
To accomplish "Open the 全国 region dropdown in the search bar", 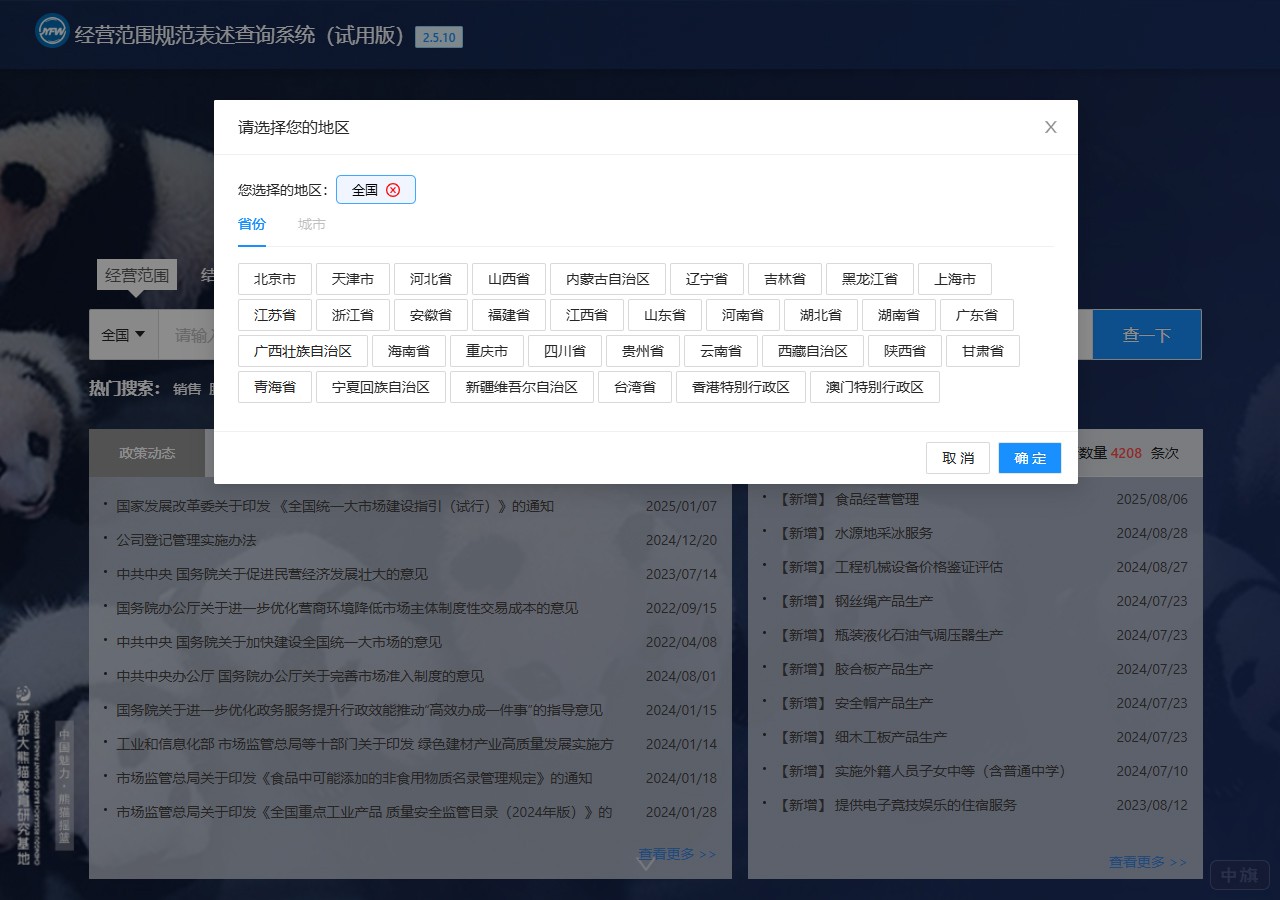I will [x=123, y=334].
